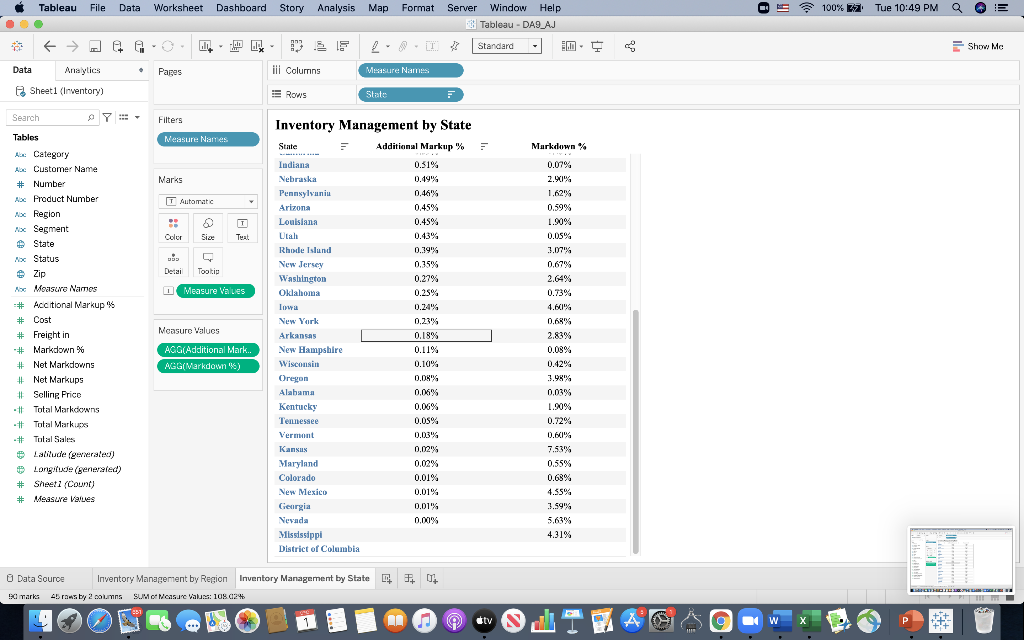Pause auto updates in the toolbar
The height and width of the screenshot is (640, 1024).
tap(139, 46)
